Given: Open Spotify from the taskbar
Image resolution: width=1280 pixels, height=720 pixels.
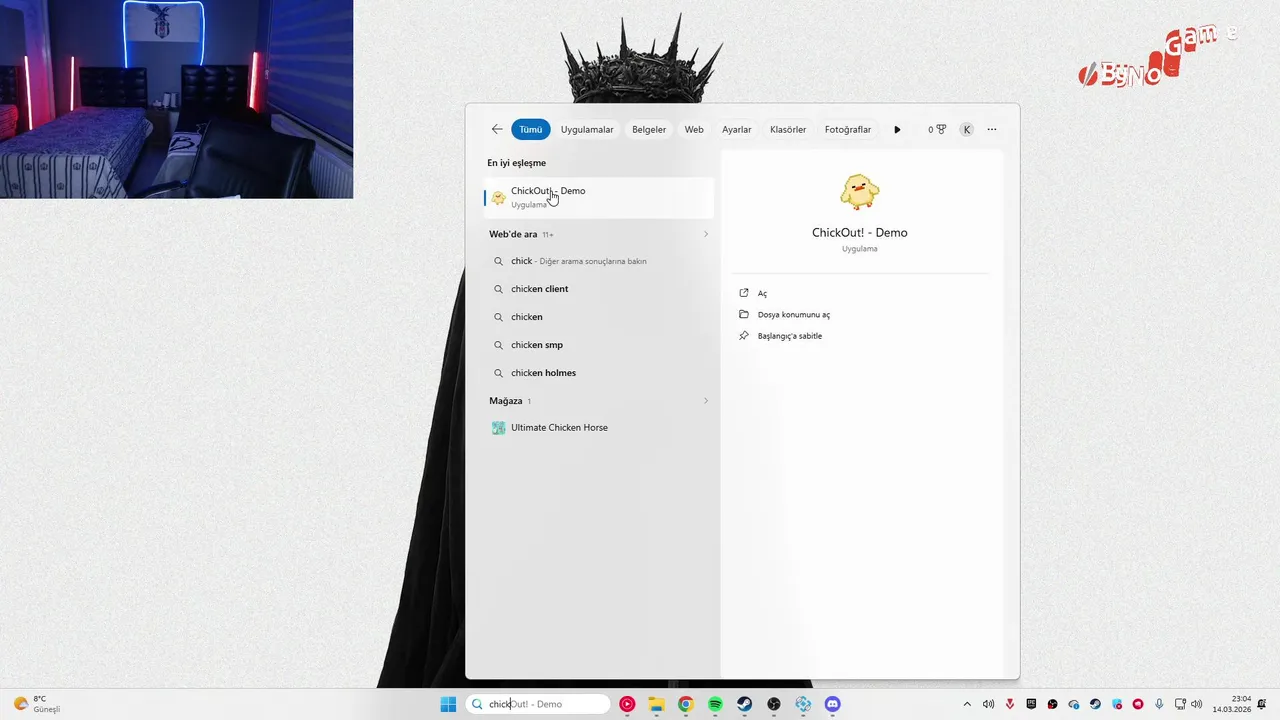Looking at the screenshot, I should click(715, 704).
